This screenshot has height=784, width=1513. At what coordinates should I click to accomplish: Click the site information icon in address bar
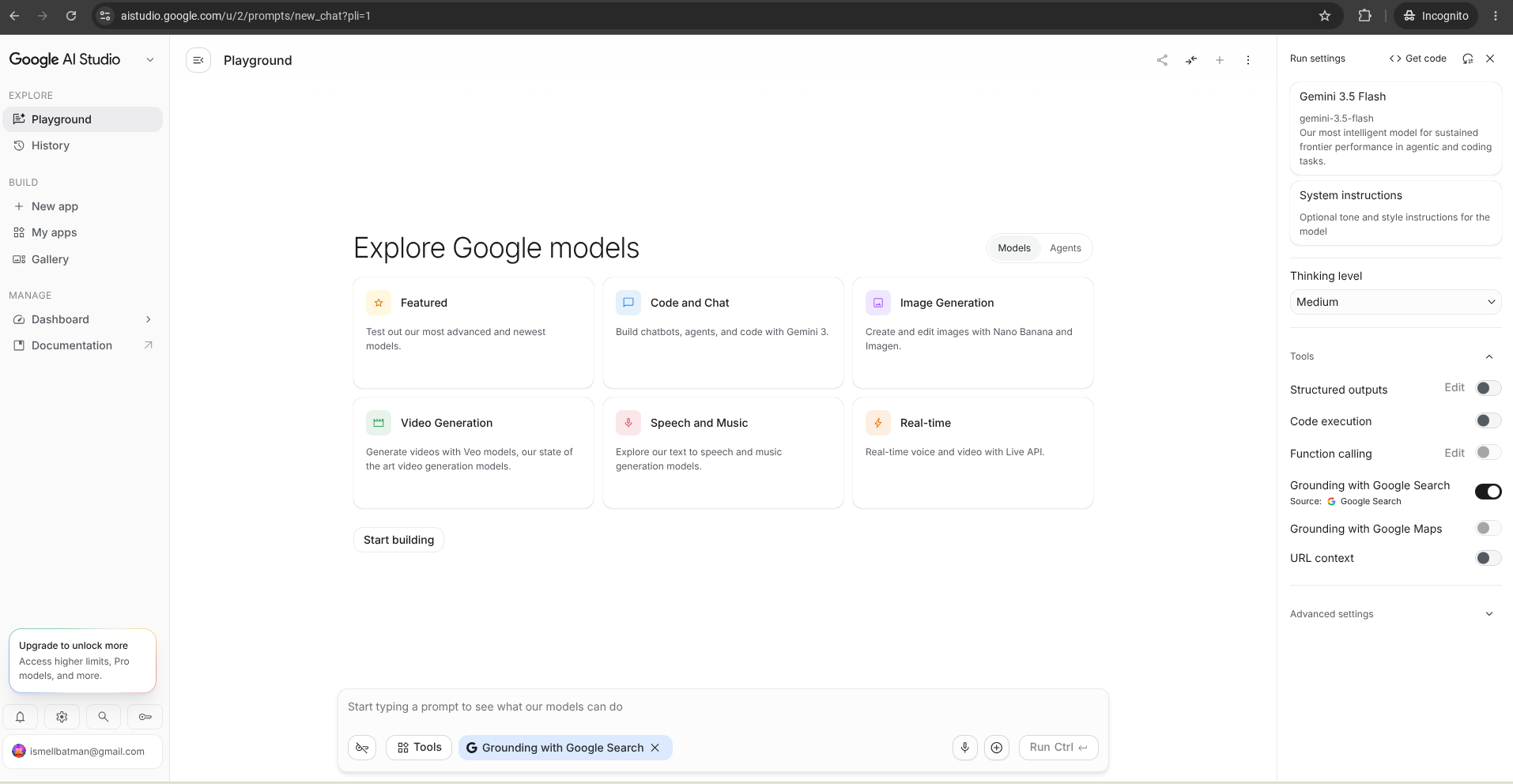point(105,16)
